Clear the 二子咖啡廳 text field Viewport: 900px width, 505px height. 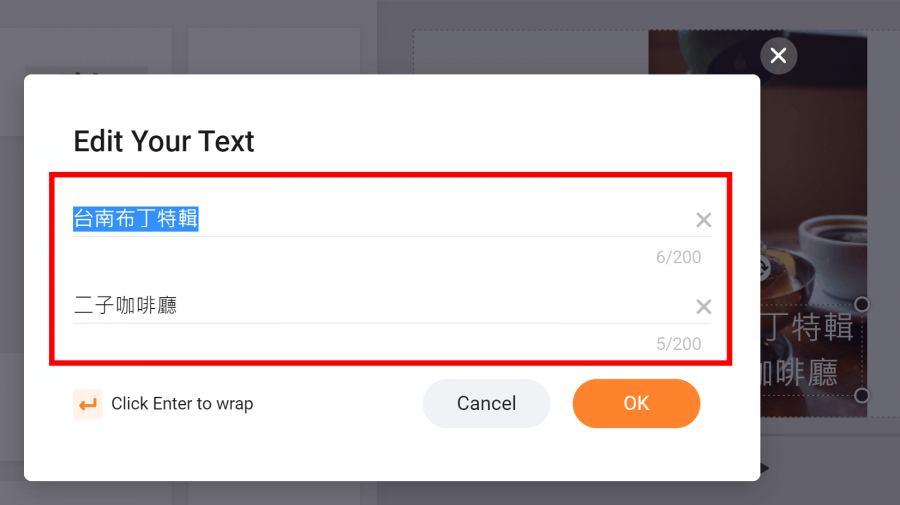click(704, 306)
